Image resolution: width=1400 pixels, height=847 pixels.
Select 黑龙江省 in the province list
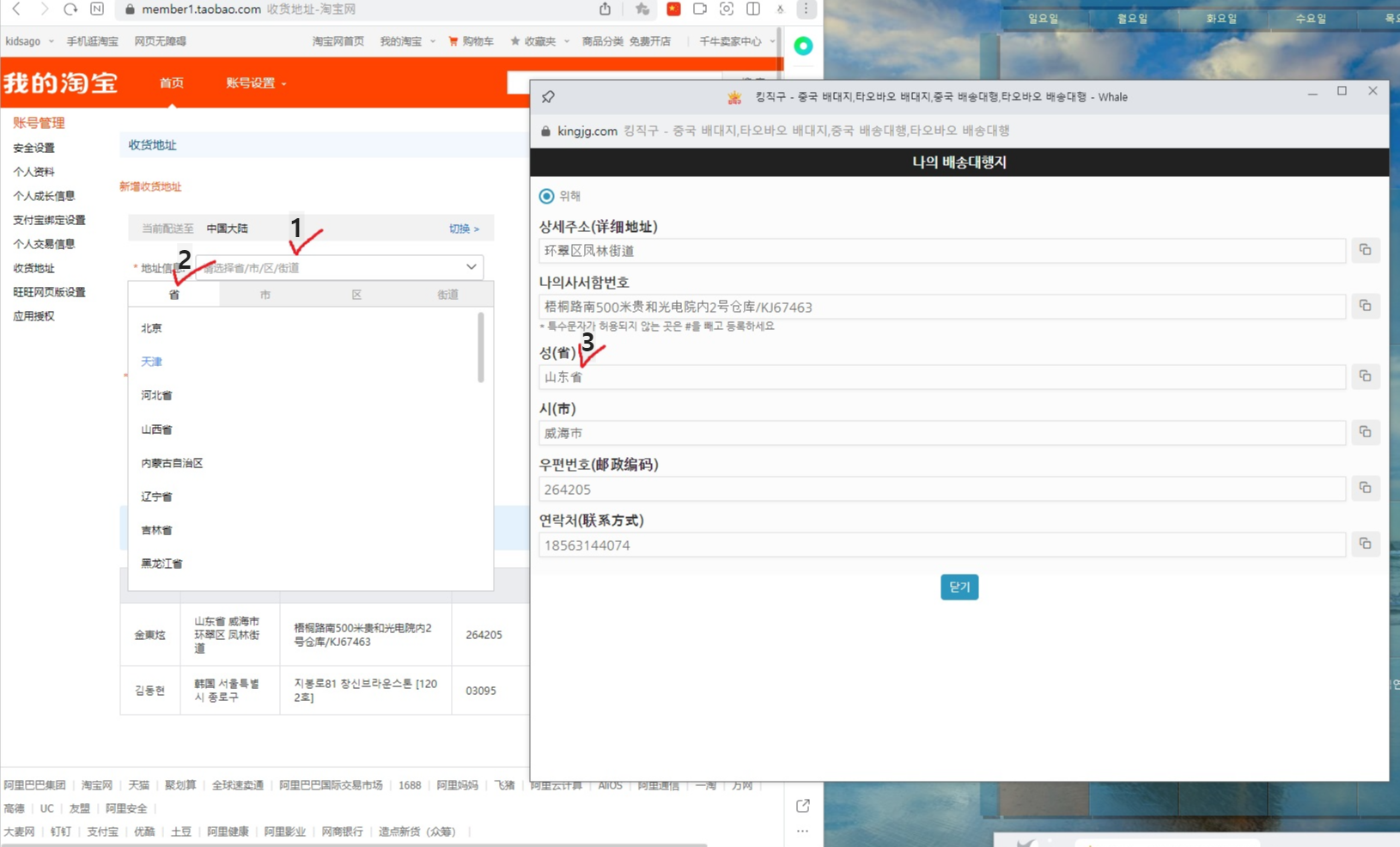point(161,564)
